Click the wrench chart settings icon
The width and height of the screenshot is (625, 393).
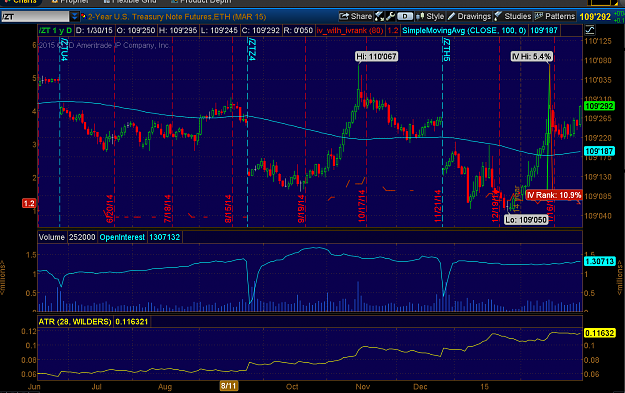pyautogui.click(x=390, y=16)
